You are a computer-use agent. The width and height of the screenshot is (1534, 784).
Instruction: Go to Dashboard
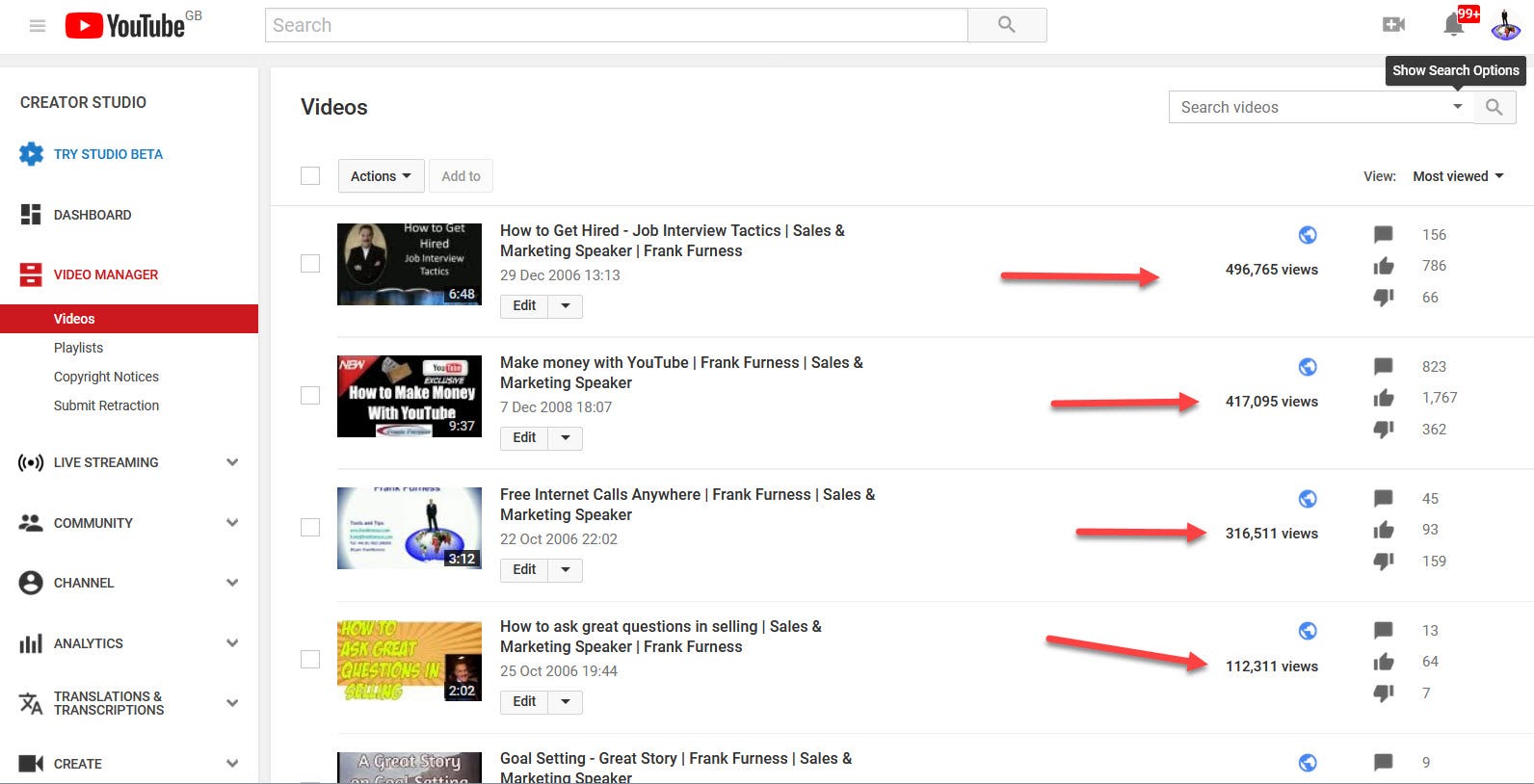[x=93, y=215]
